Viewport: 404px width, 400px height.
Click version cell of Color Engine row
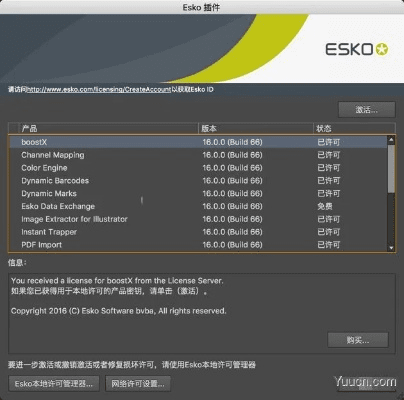tap(232, 168)
